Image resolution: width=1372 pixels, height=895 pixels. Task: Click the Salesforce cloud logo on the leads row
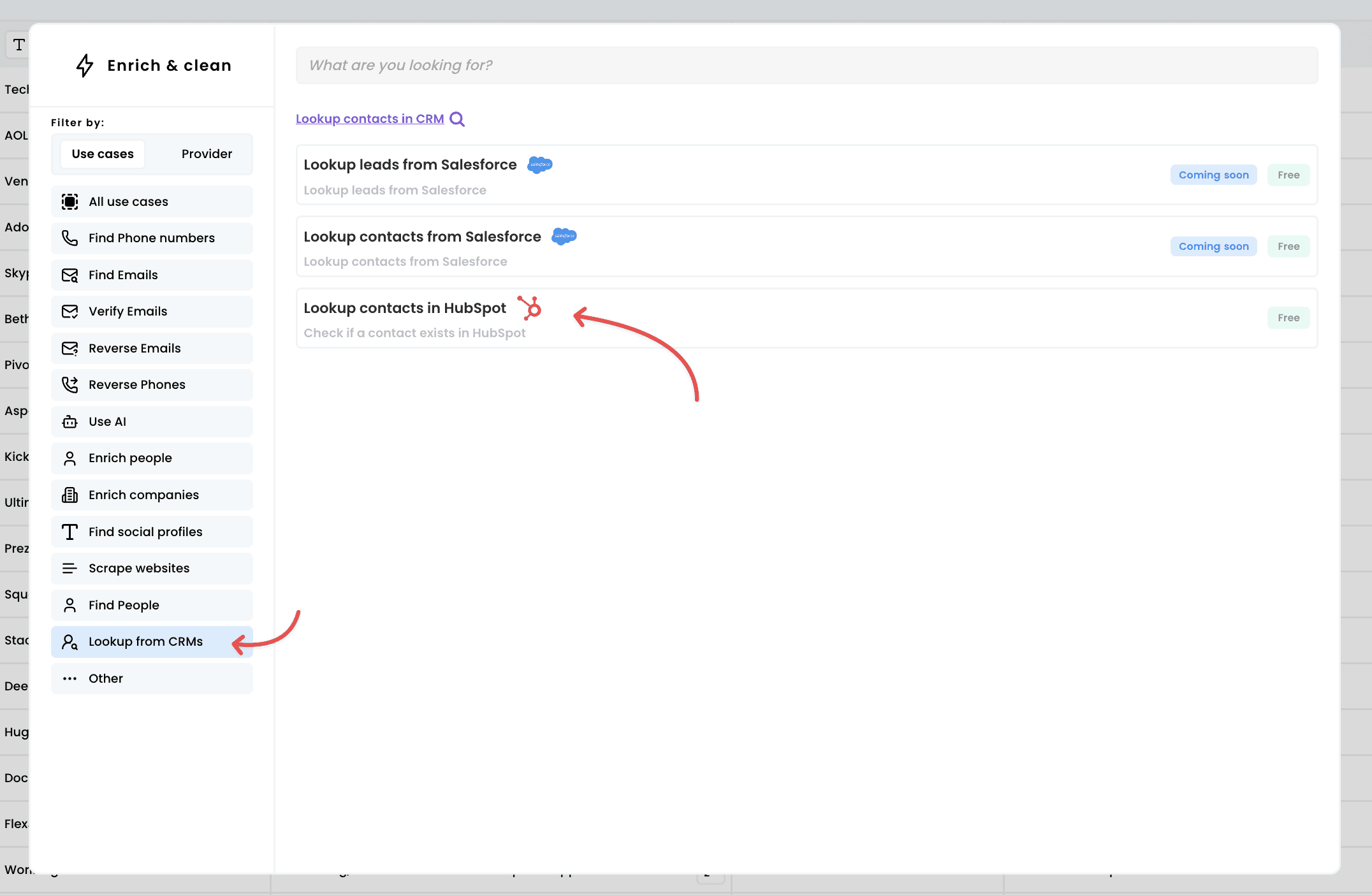540,164
